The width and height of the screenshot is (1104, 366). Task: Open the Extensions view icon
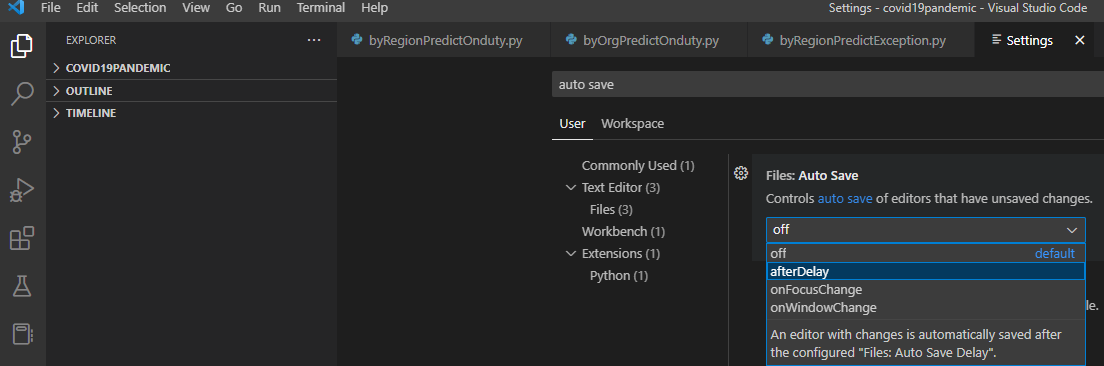tap(23, 238)
